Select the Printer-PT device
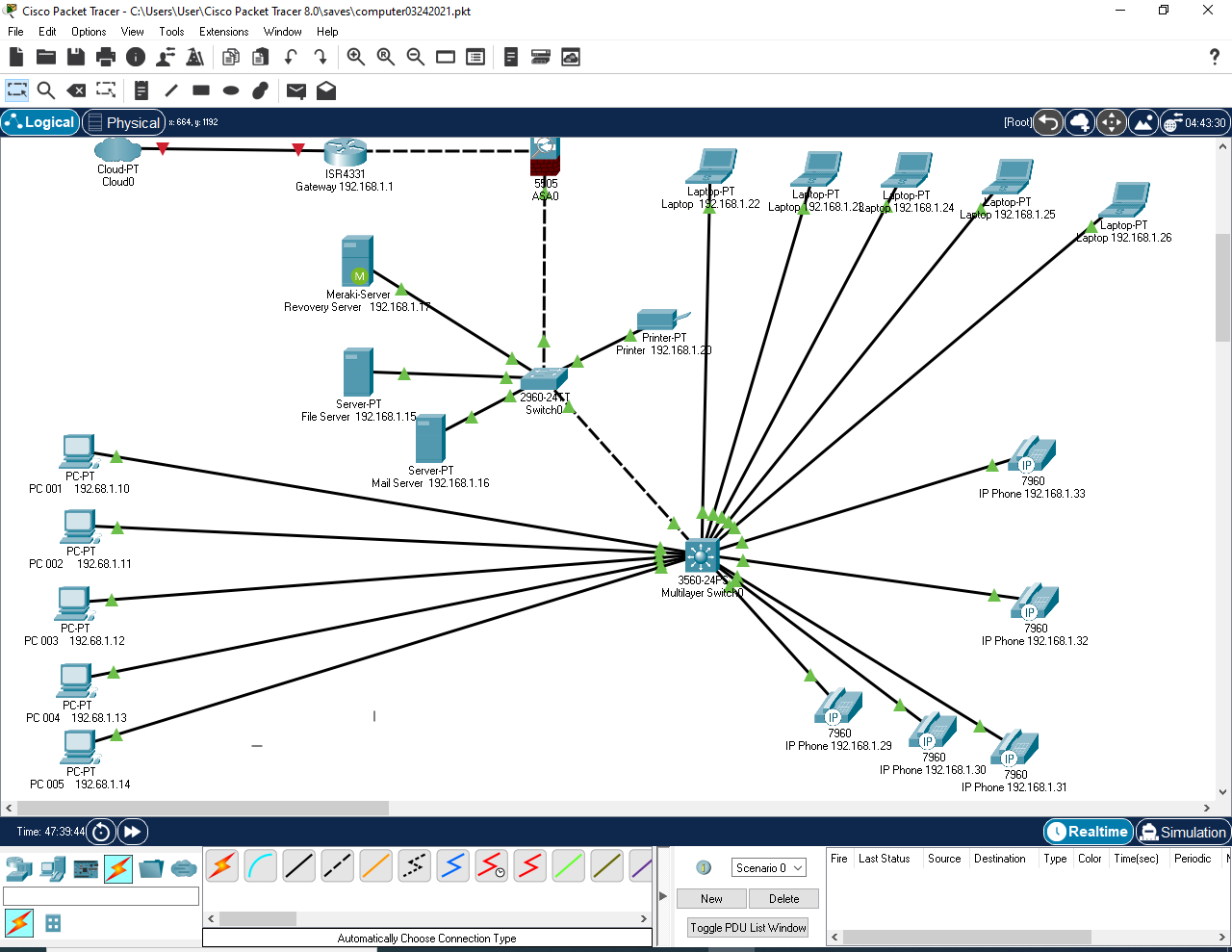 pyautogui.click(x=662, y=320)
